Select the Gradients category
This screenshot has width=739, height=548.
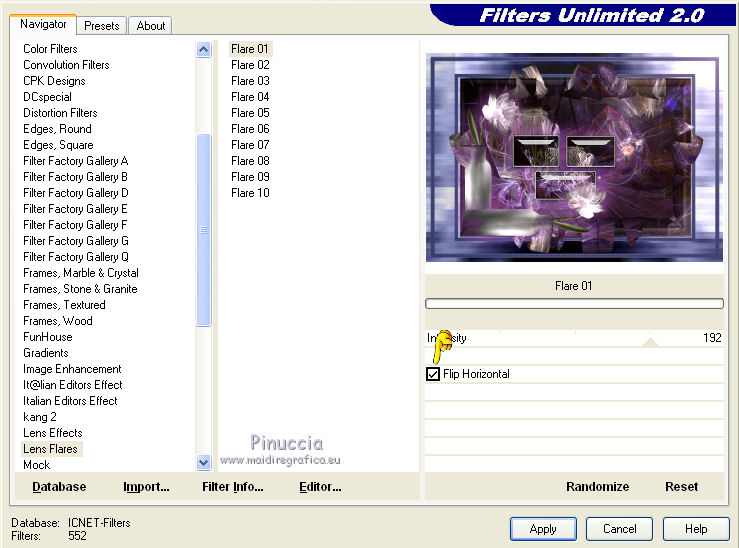[46, 353]
